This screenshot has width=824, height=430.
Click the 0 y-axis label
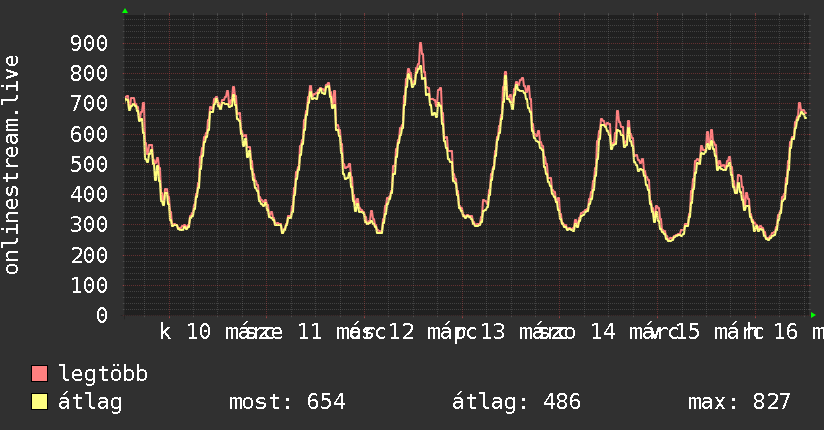pyautogui.click(x=102, y=315)
